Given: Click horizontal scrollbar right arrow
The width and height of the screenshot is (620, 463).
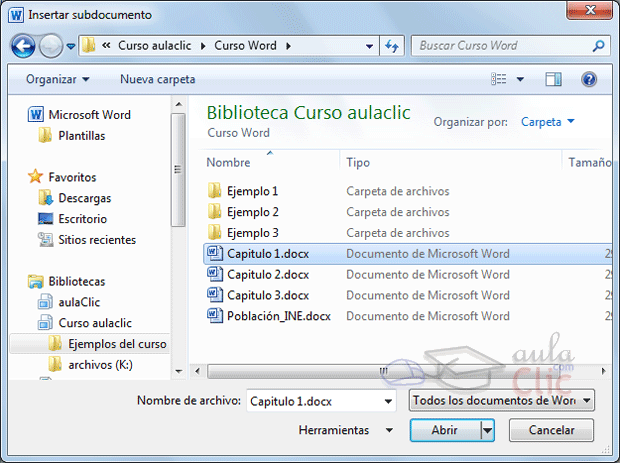Looking at the screenshot, I should click(x=604, y=371).
